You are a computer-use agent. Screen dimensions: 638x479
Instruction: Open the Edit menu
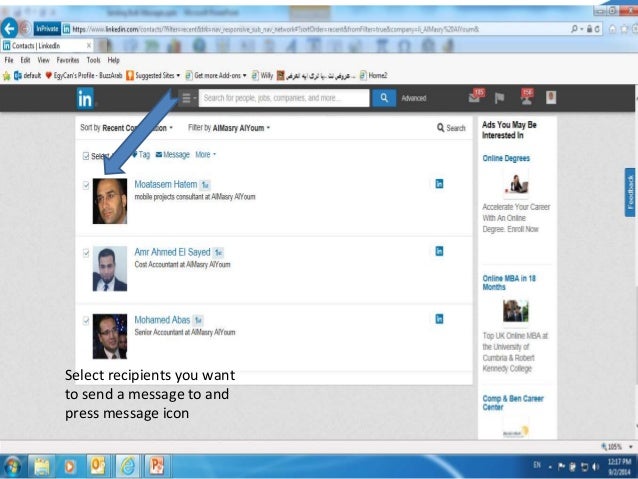click(x=25, y=60)
